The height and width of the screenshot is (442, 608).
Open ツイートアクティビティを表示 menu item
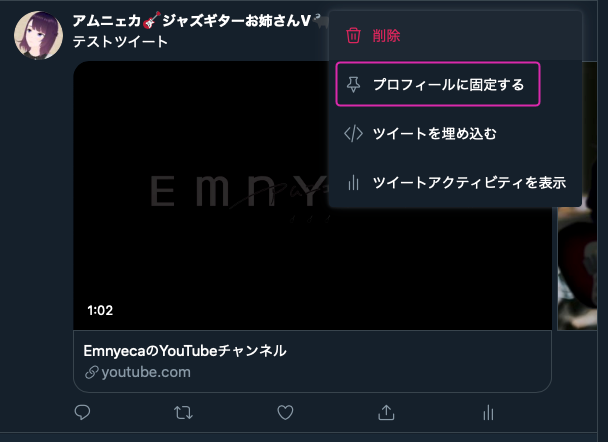pos(455,182)
